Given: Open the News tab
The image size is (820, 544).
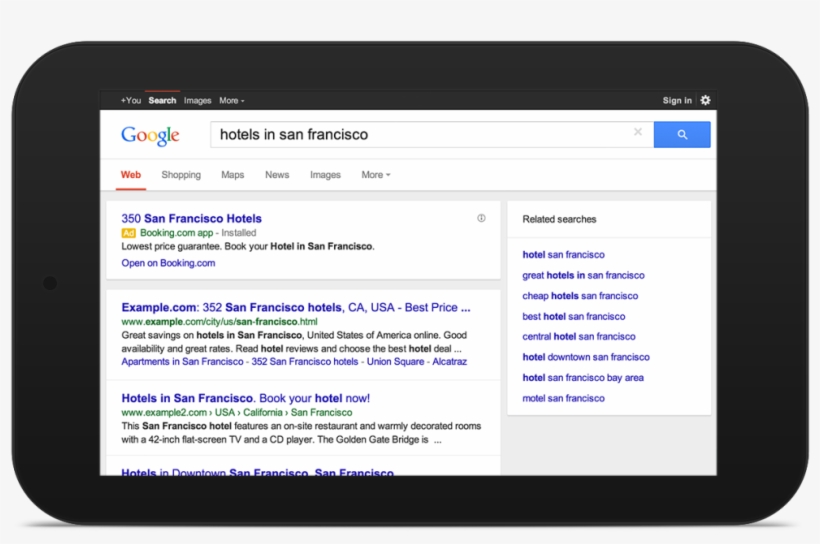Looking at the screenshot, I should [x=277, y=175].
